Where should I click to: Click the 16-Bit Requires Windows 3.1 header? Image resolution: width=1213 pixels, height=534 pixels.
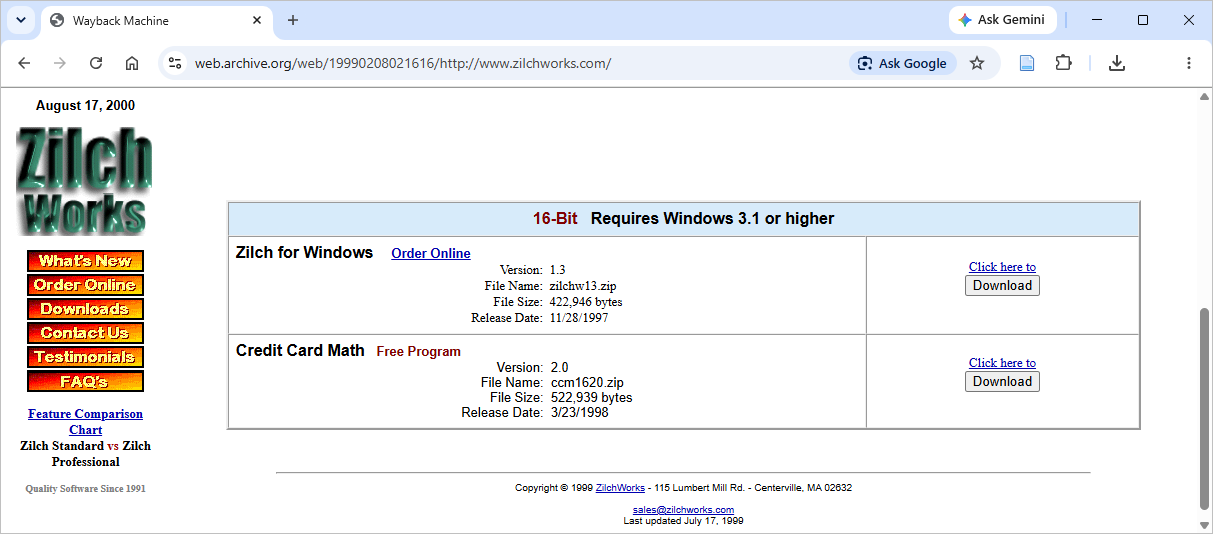684,218
